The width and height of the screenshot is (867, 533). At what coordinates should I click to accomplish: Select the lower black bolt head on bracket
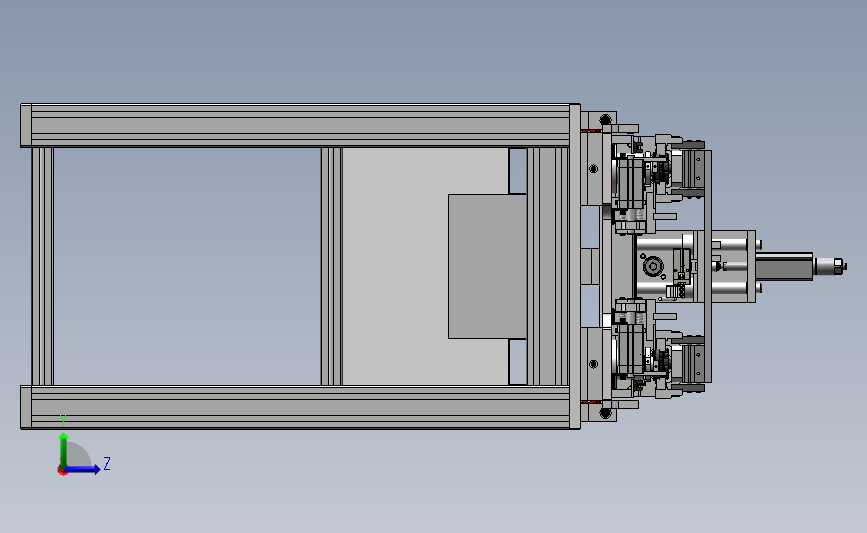point(605,412)
